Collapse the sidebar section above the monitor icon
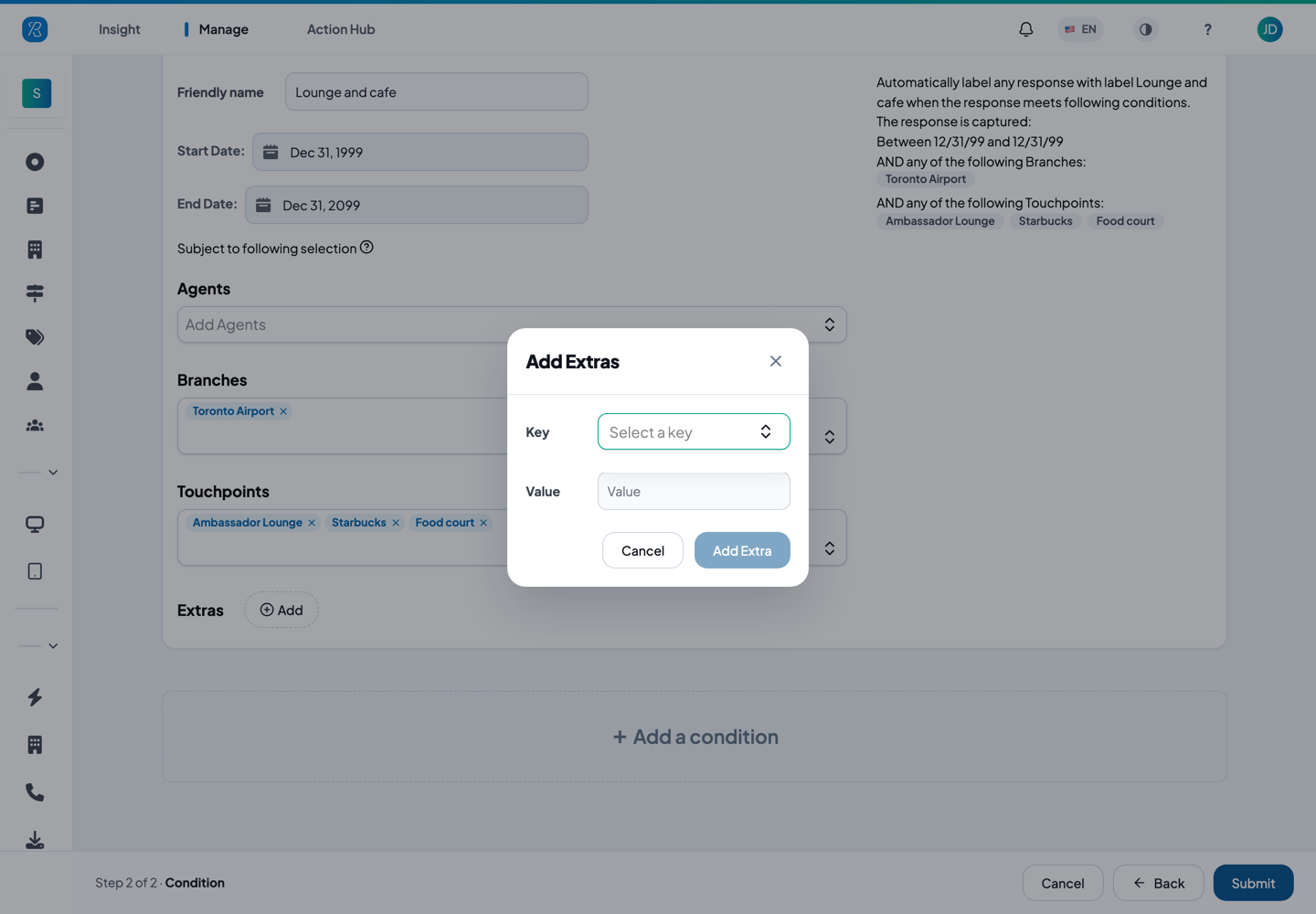The image size is (1316, 914). [53, 473]
